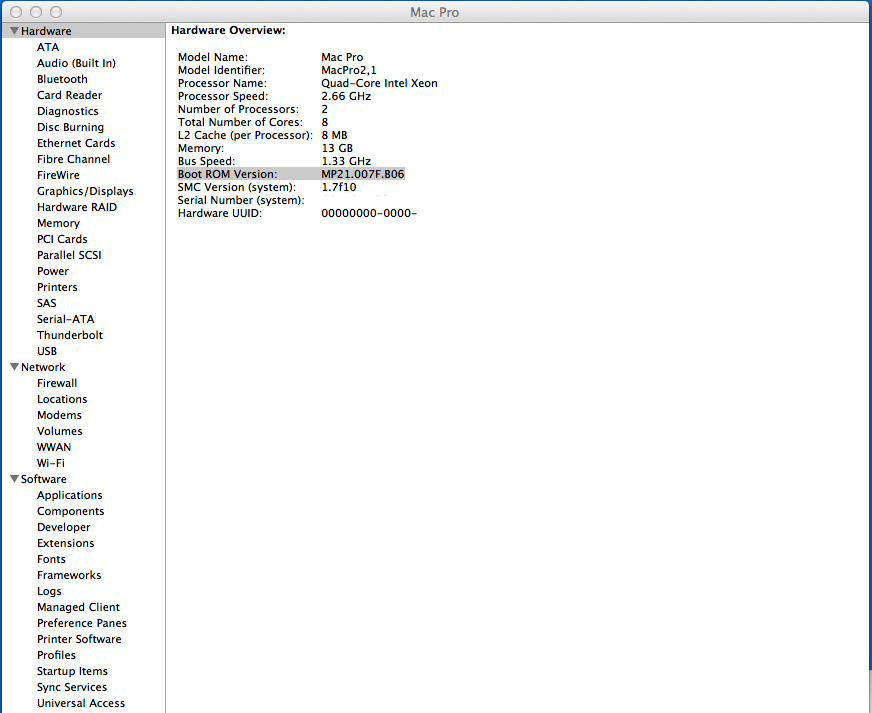Select the Boot ROM Version row
This screenshot has height=713, width=872.
291,174
